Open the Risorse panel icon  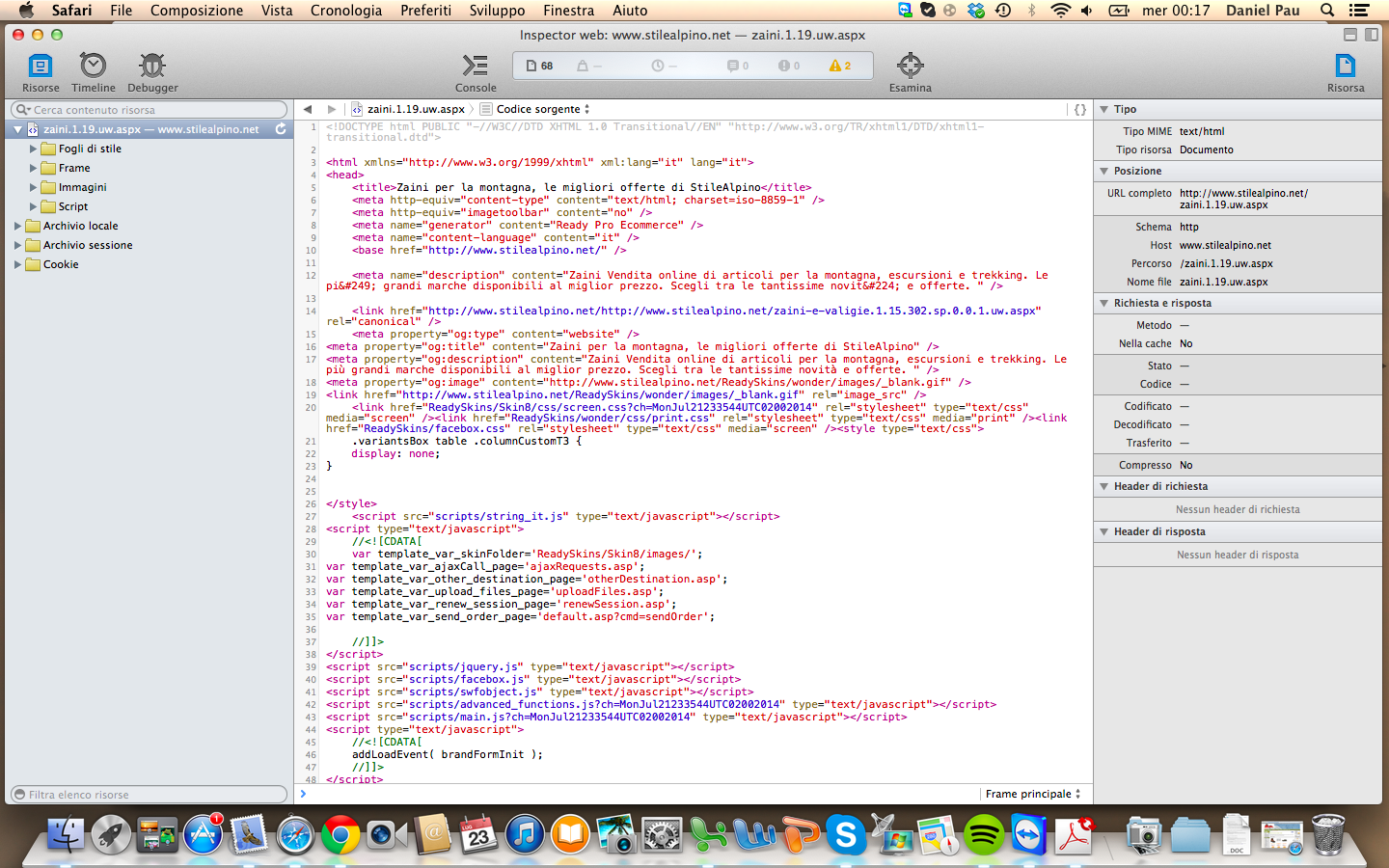[x=41, y=66]
